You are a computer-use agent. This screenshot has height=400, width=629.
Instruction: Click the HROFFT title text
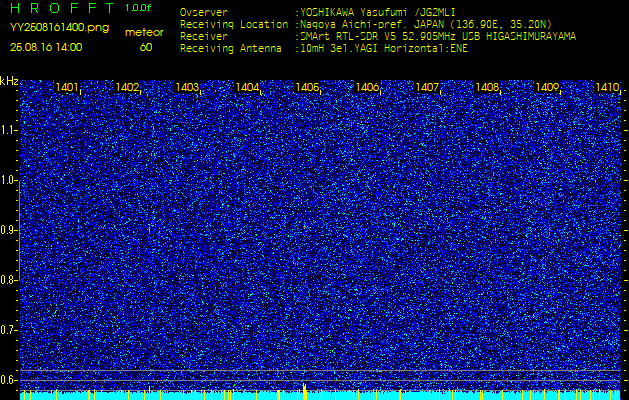(x=63, y=8)
